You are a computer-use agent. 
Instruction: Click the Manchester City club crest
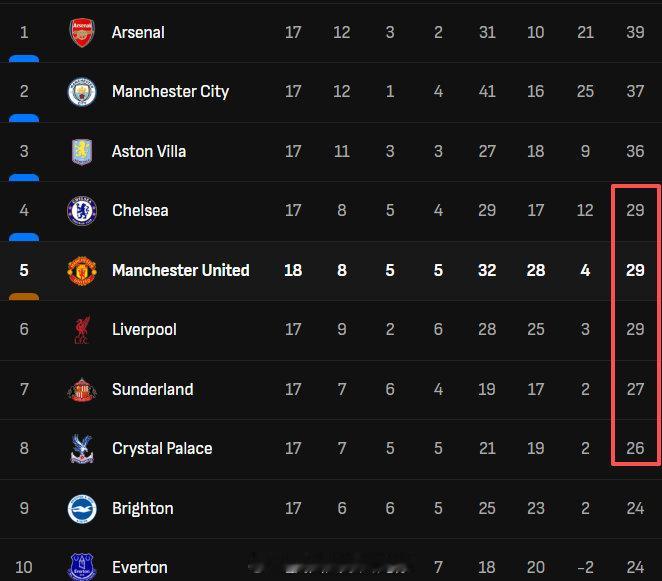[81, 92]
